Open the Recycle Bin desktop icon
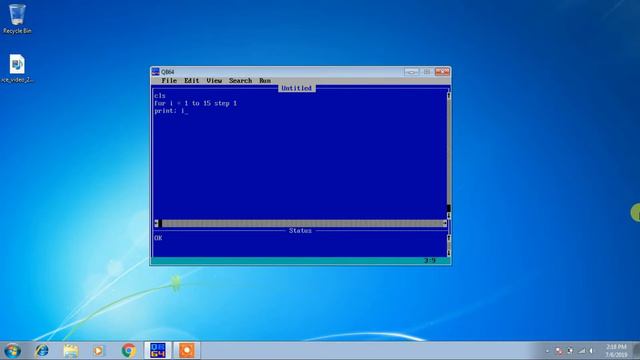 click(x=17, y=19)
